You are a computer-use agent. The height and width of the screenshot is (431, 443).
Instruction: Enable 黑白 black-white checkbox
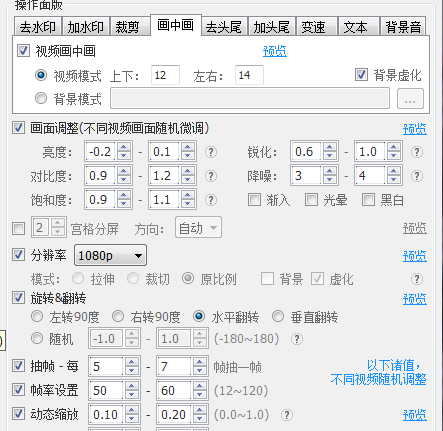click(x=368, y=200)
